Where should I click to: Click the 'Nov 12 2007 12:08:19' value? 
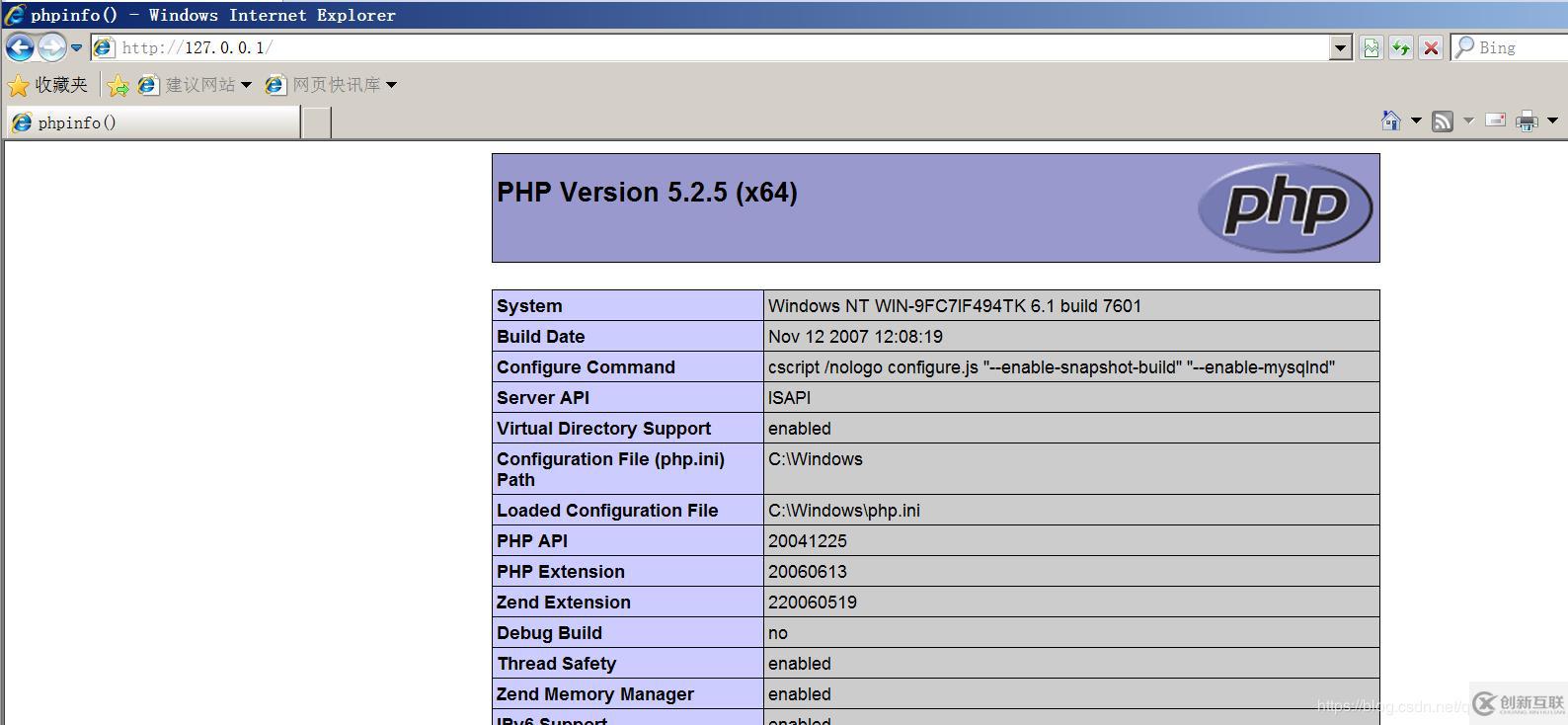tap(855, 337)
